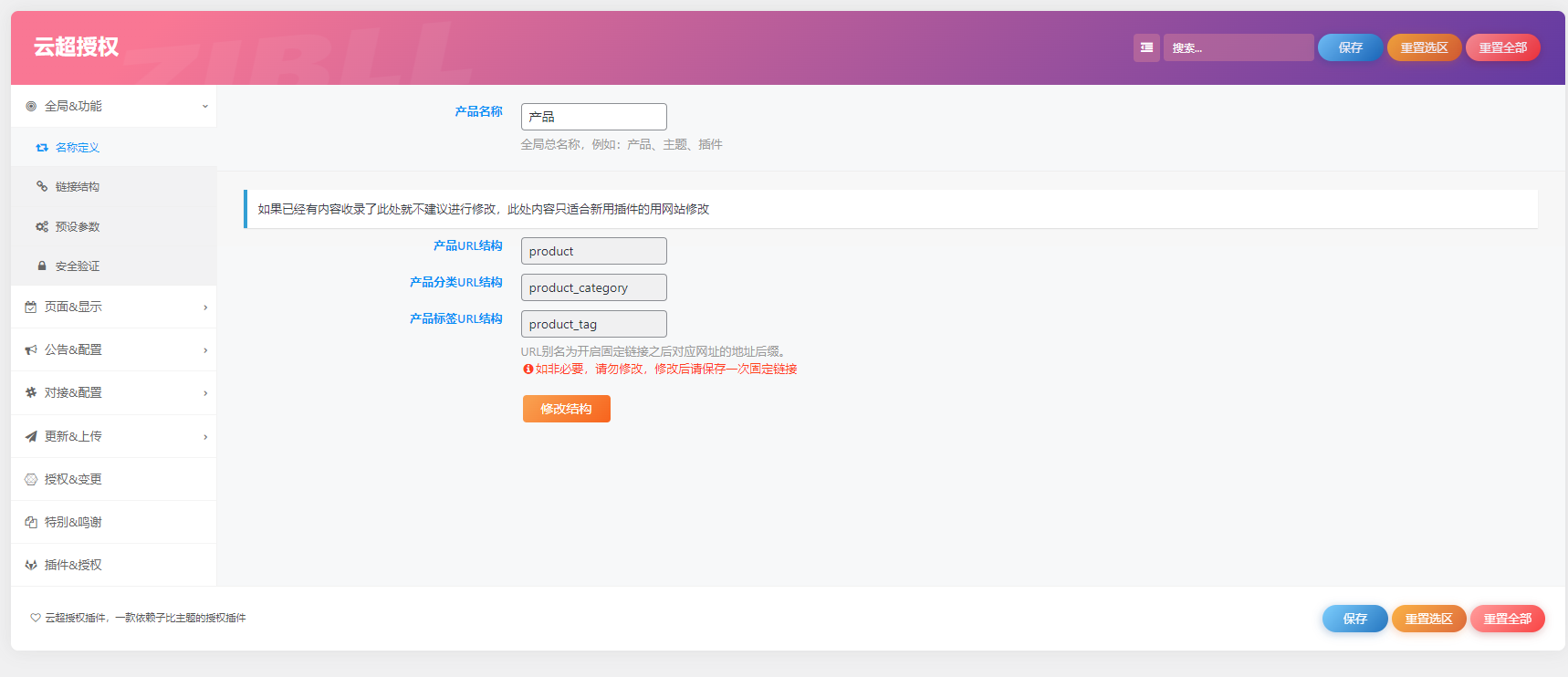Click the 名称定义 retweet icon in sidebar
This screenshot has height=677, width=1568.
click(x=42, y=147)
